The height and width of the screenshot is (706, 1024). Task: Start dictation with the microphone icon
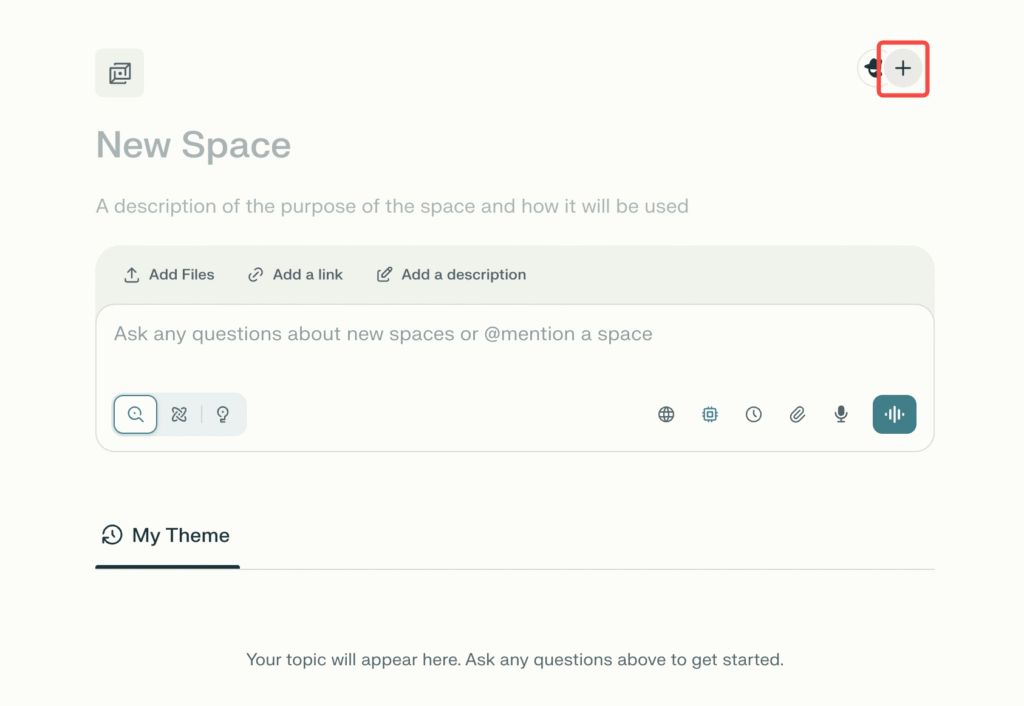(x=841, y=414)
